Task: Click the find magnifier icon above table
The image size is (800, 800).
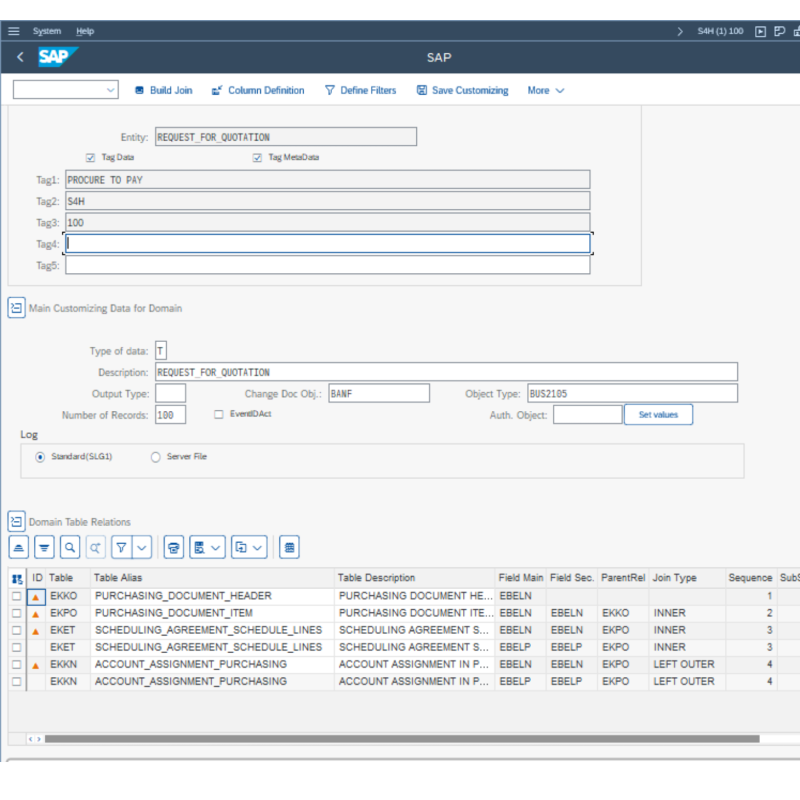Action: [70, 547]
